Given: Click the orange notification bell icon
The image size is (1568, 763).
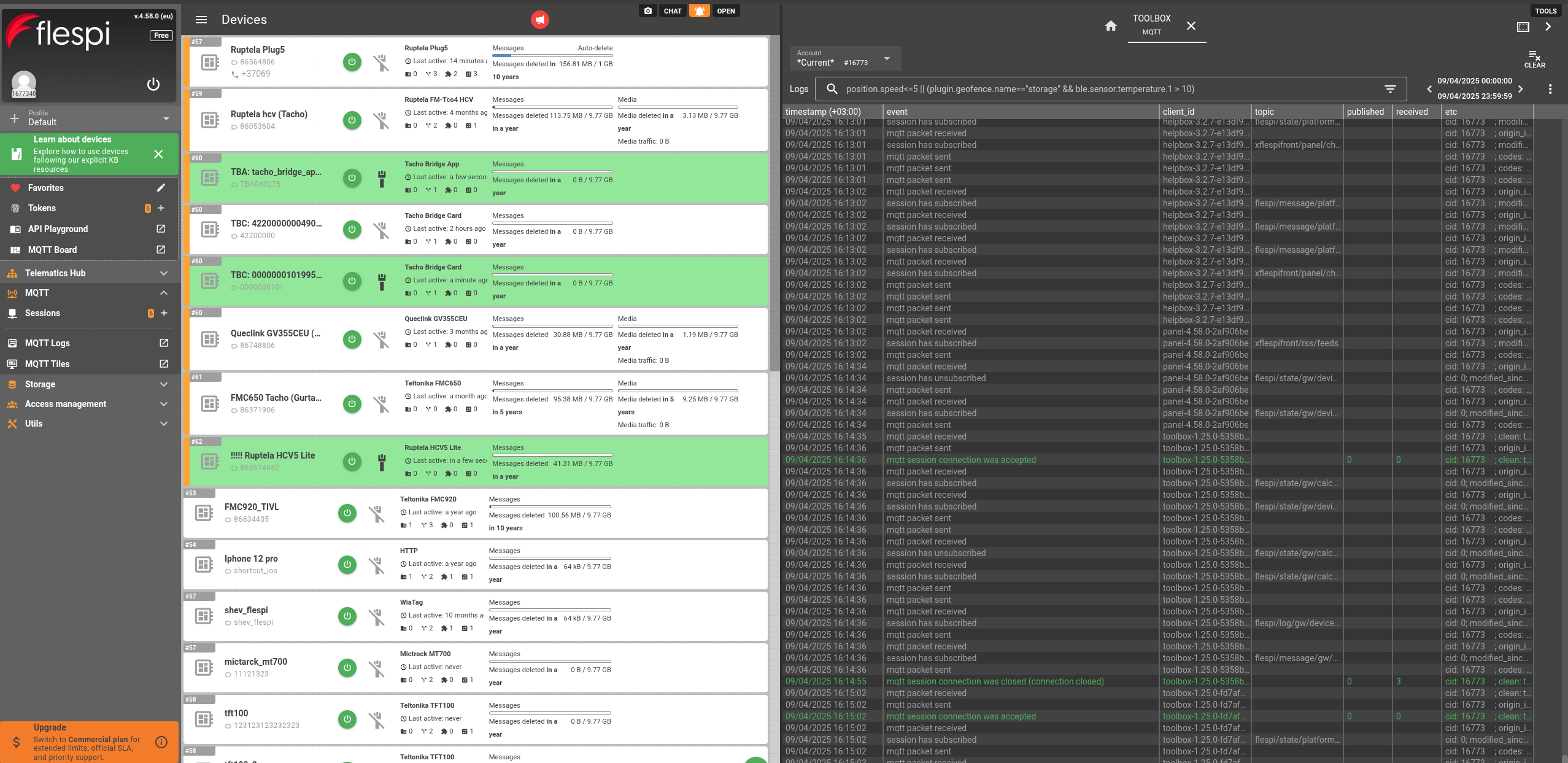Looking at the screenshot, I should [699, 11].
